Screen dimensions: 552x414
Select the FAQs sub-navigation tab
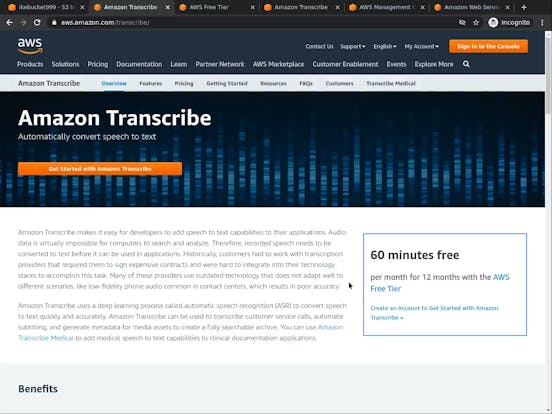tap(306, 83)
